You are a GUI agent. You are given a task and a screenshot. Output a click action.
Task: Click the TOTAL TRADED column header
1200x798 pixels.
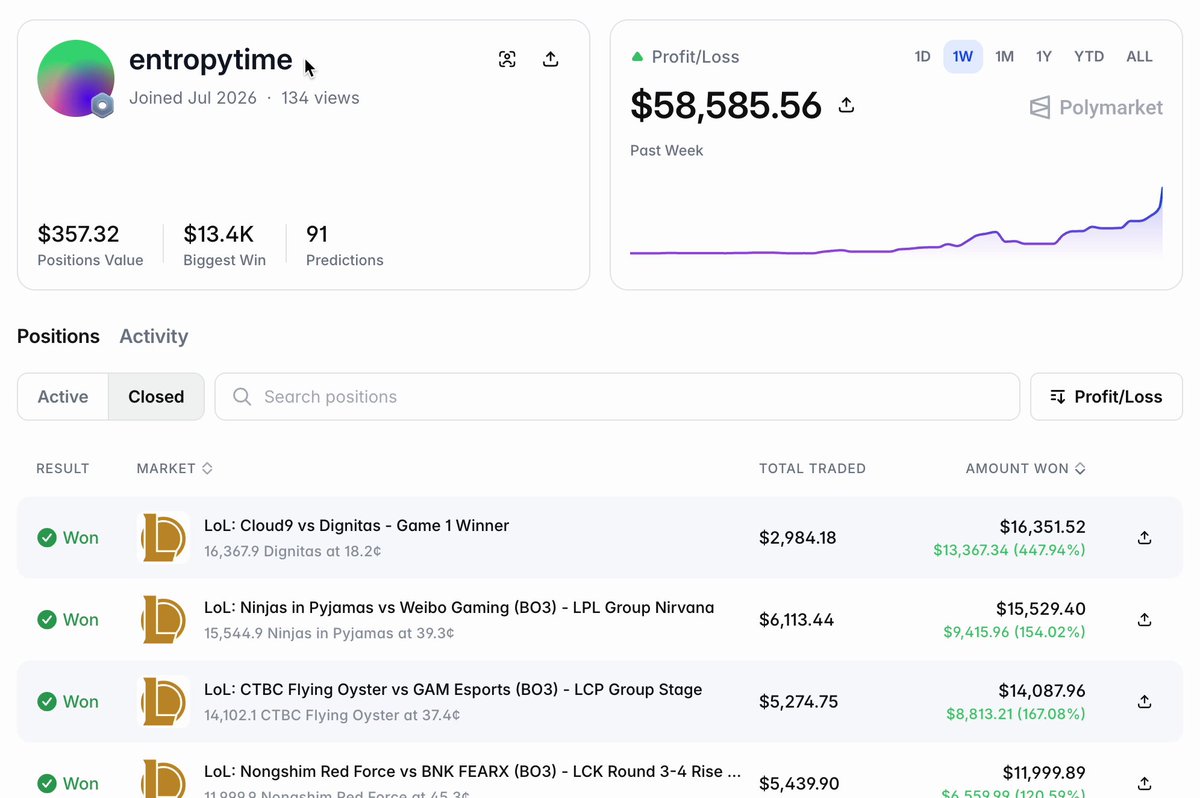[812, 468]
